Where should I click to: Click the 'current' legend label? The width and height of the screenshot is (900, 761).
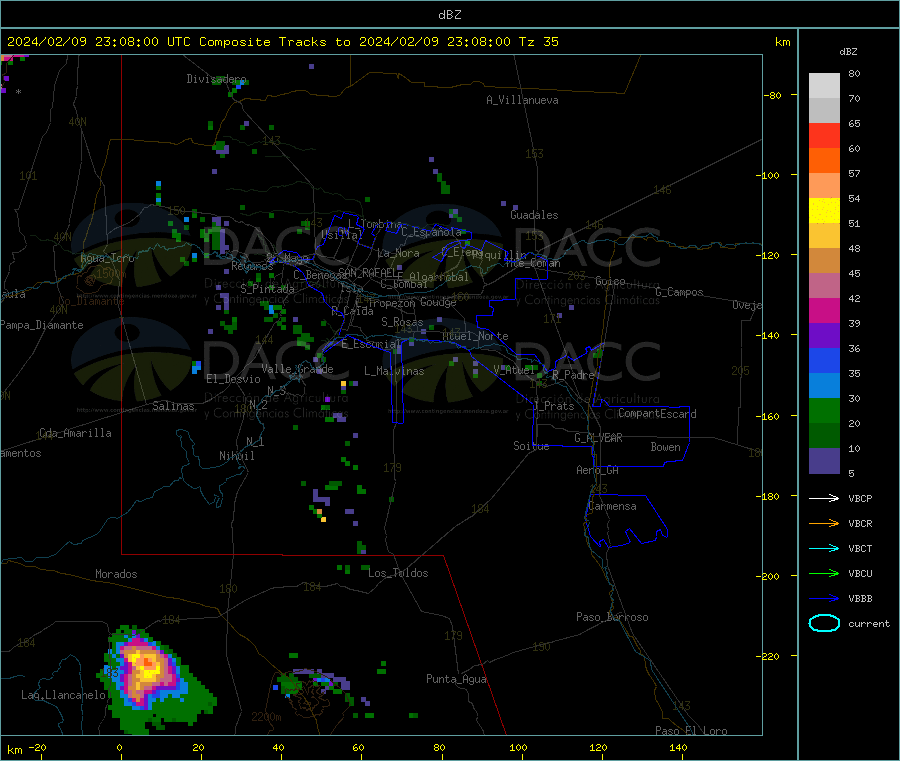click(868, 623)
